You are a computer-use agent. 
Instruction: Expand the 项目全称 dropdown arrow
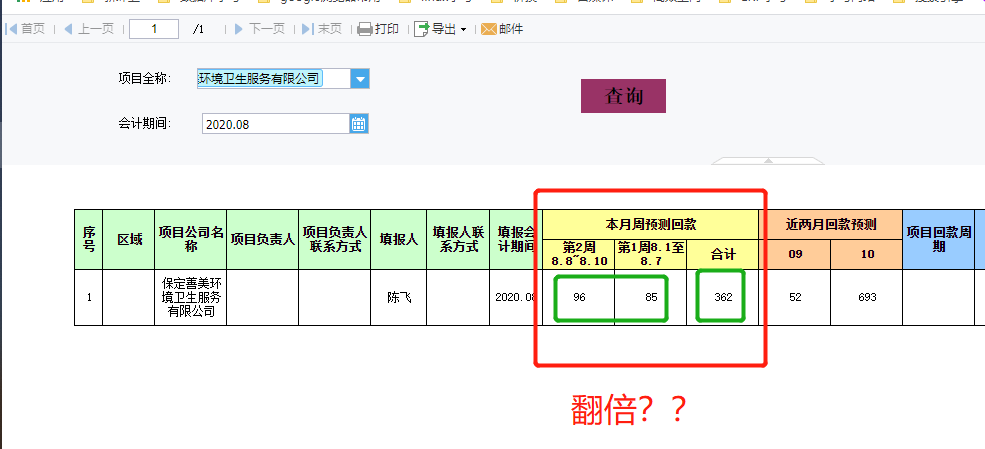[x=360, y=79]
